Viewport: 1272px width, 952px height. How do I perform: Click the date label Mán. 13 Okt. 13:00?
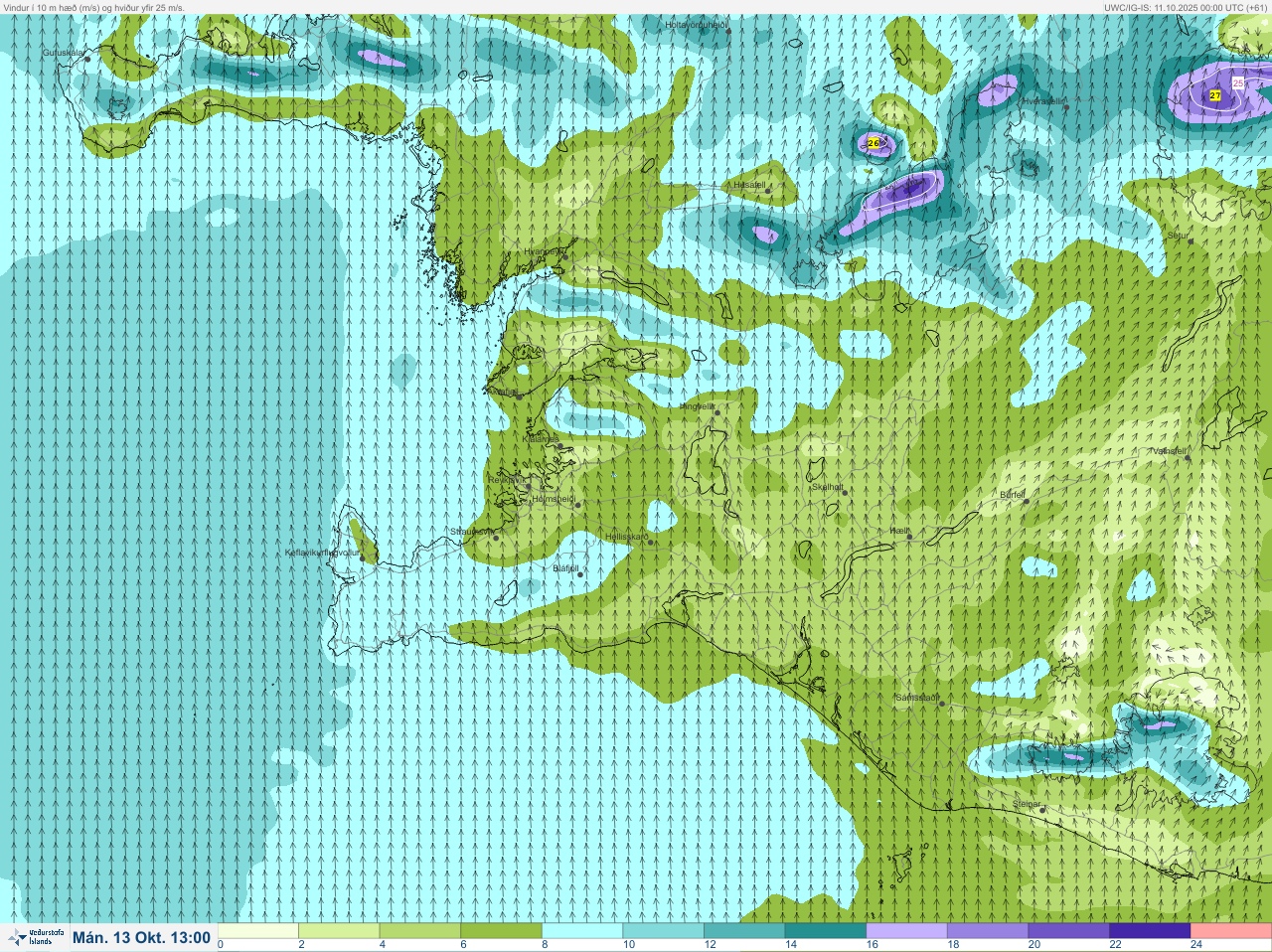coord(142,937)
